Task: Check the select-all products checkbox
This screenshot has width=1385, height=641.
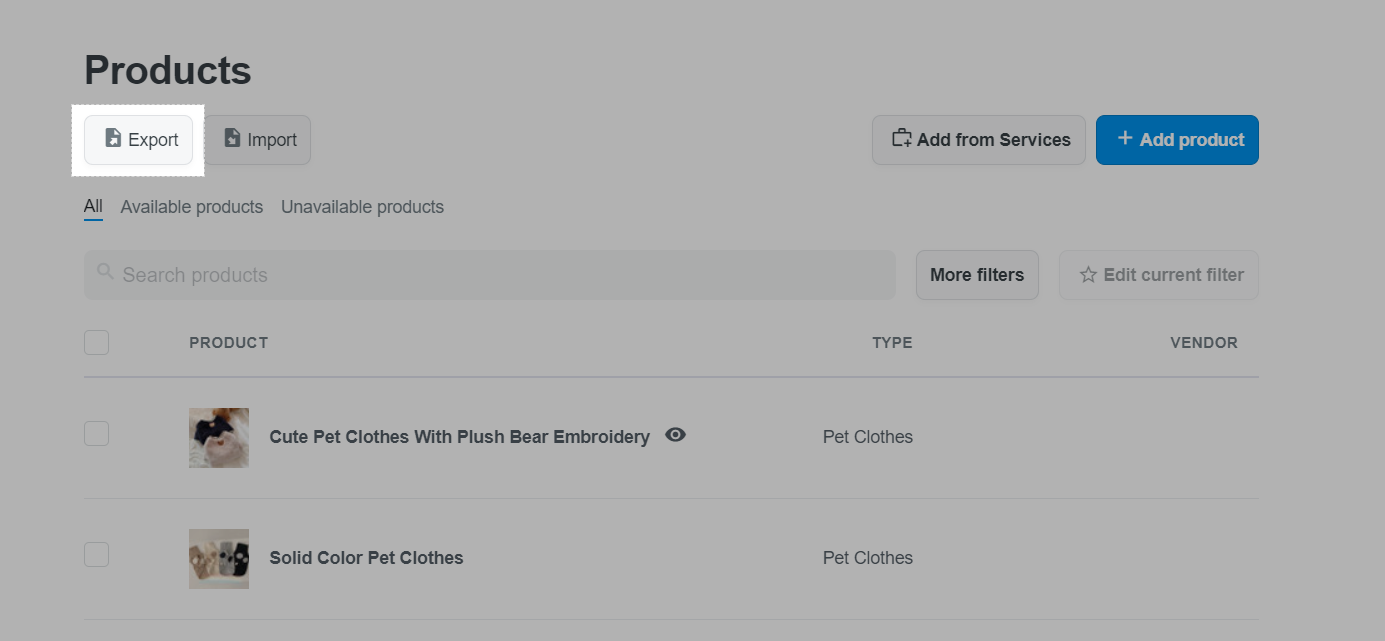Action: tap(96, 343)
